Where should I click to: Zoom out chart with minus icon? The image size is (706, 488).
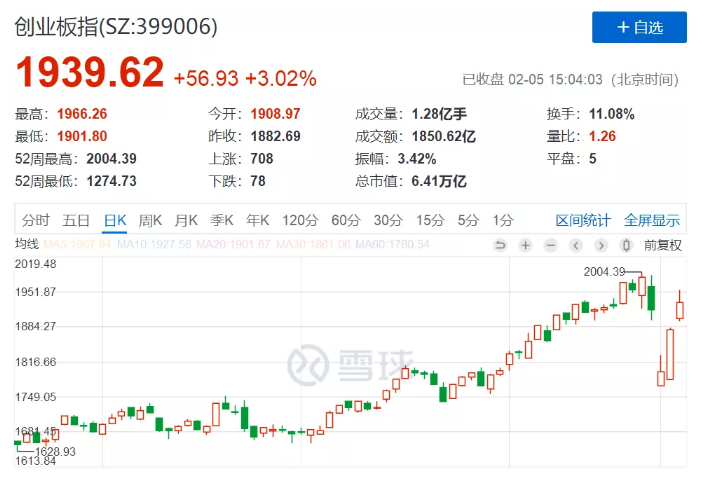tap(550, 245)
